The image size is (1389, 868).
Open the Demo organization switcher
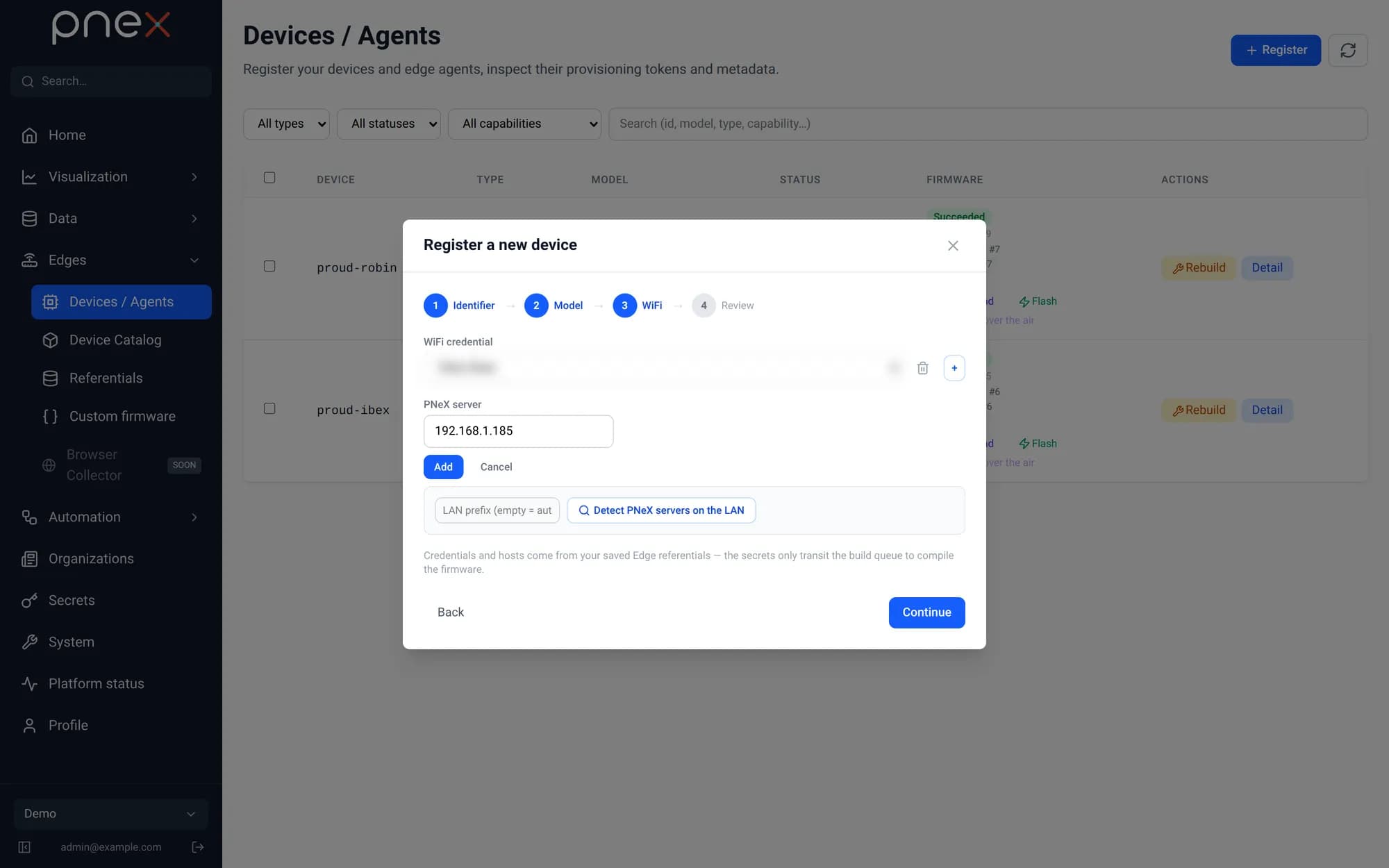(x=111, y=814)
